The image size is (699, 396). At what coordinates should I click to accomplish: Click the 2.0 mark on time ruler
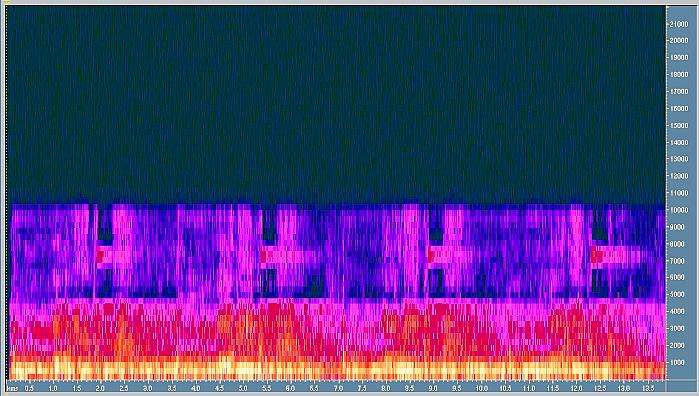(100, 388)
